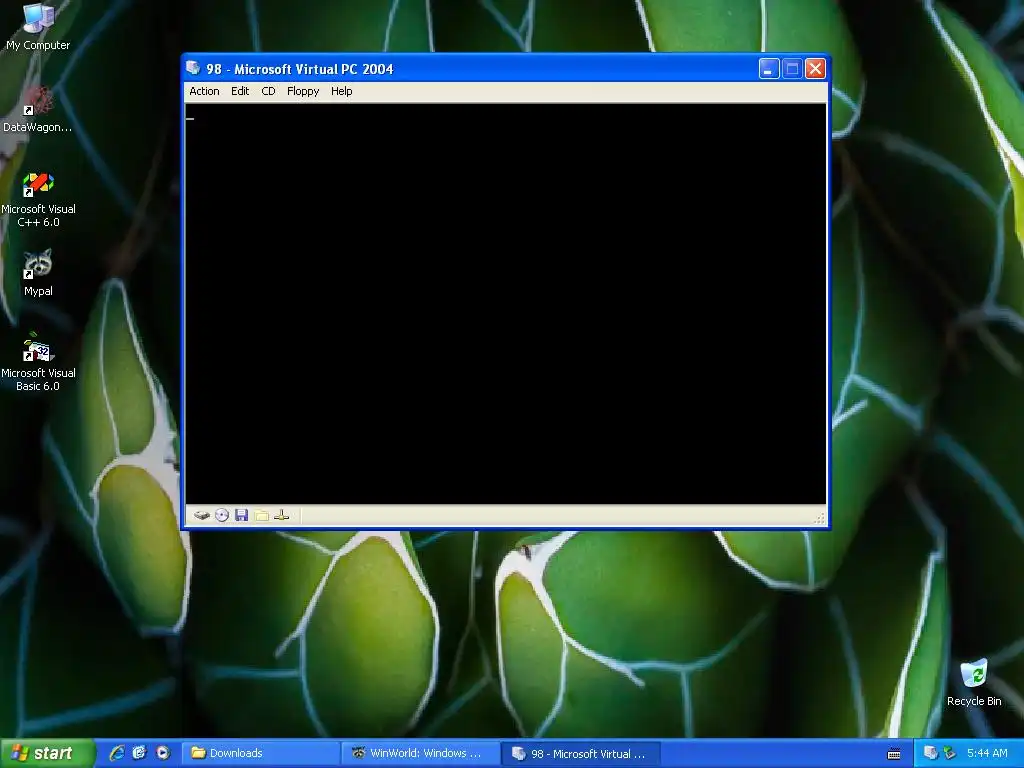This screenshot has height=768, width=1024.
Task: Open the Edit menu
Action: (x=240, y=91)
